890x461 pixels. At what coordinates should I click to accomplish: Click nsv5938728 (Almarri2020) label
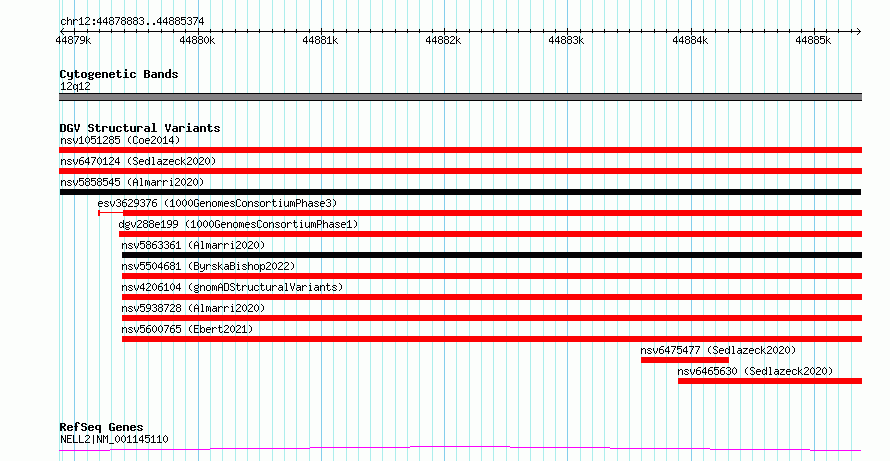coord(193,308)
